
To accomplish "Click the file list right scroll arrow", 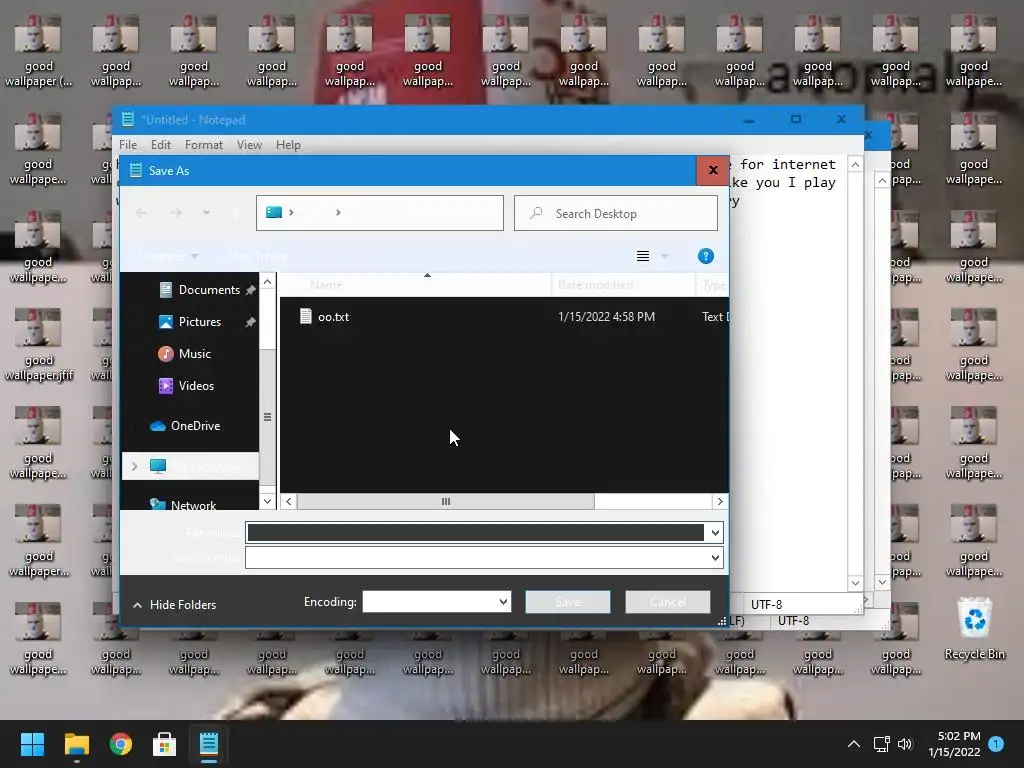I will [x=720, y=502].
